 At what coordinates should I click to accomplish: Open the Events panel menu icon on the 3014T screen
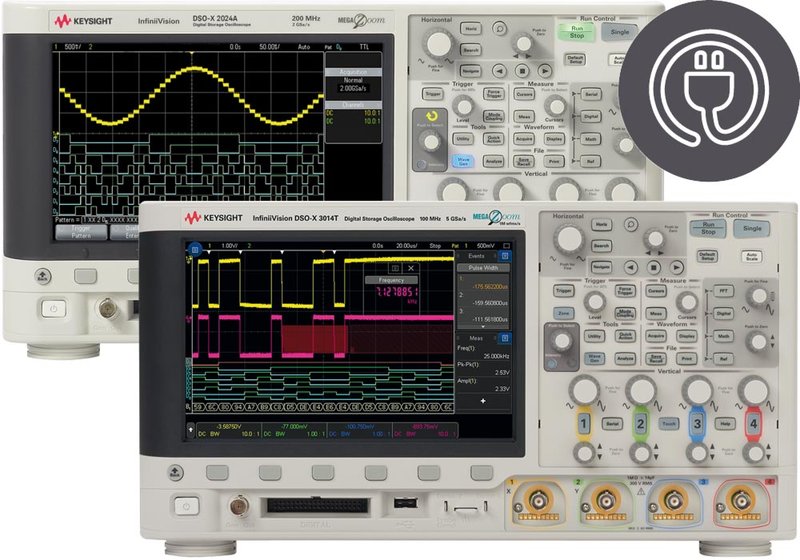505,256
